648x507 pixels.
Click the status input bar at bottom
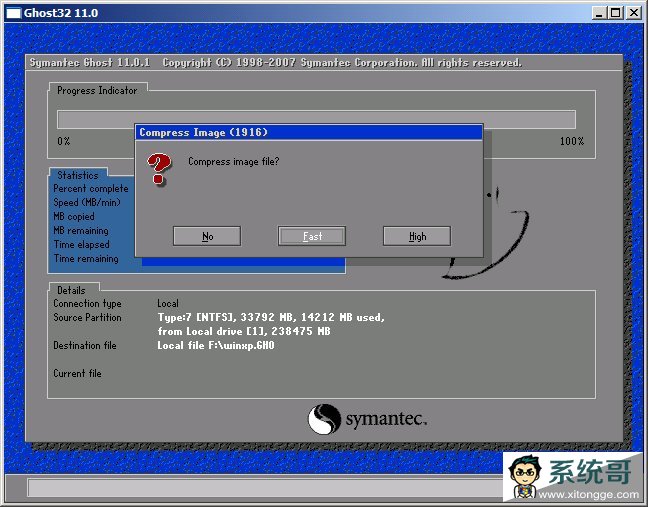click(x=264, y=488)
